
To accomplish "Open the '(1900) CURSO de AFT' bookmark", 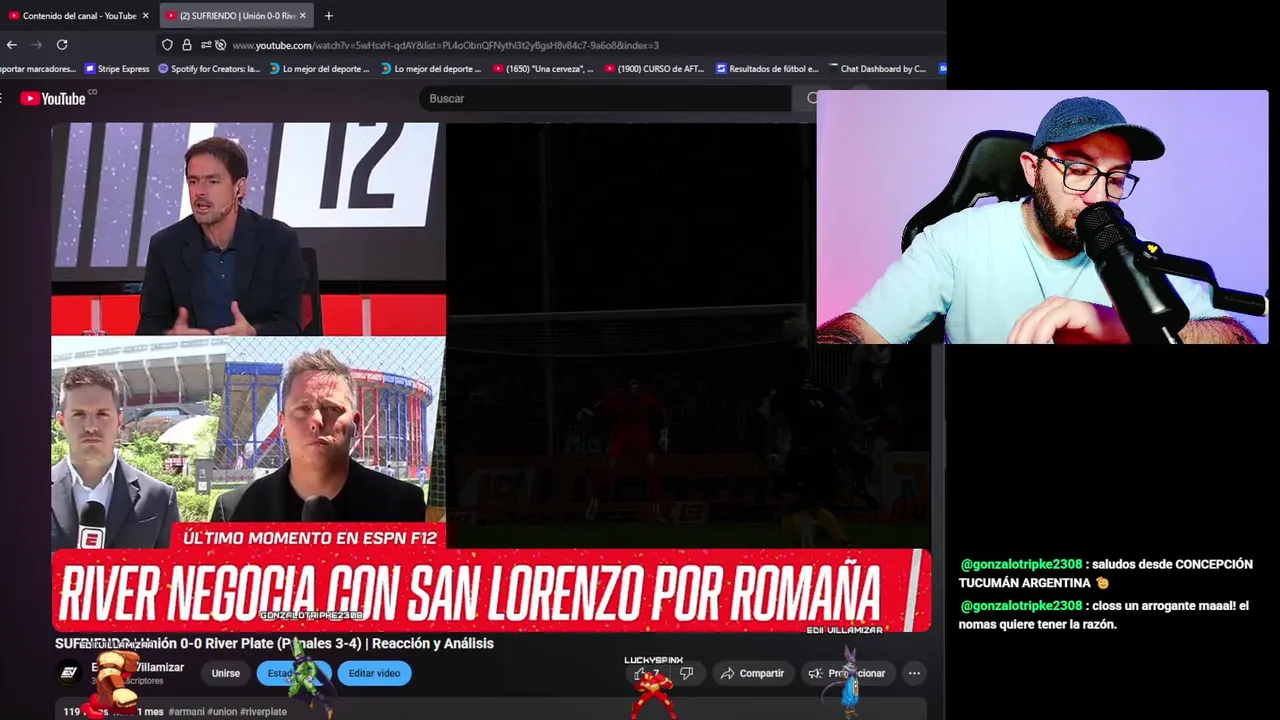I will tap(655, 69).
